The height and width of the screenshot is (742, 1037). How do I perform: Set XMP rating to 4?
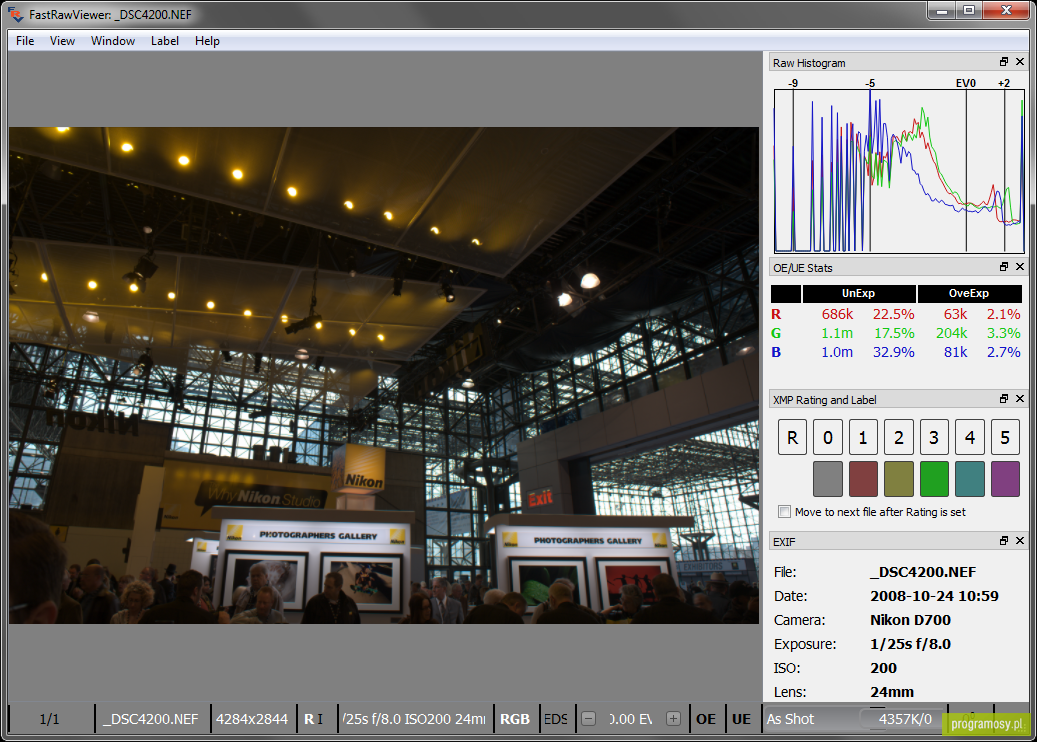[x=970, y=437]
